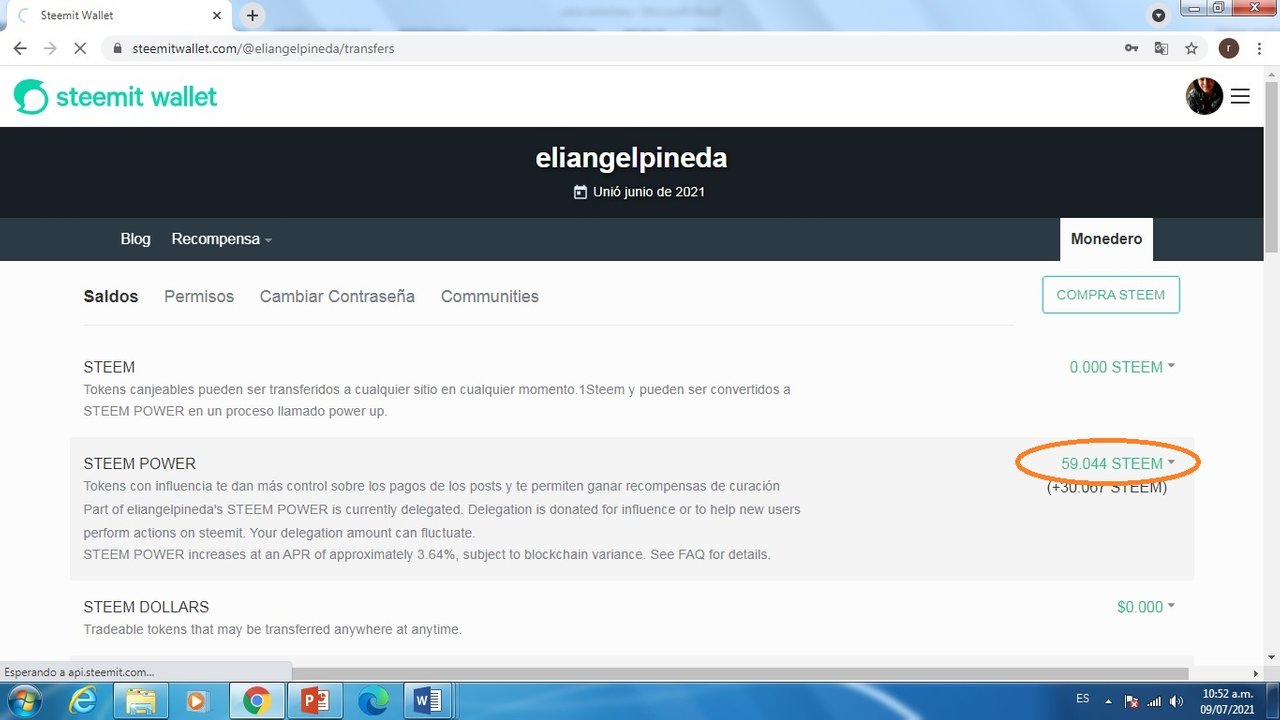Expand the Recompensa dropdown

click(x=221, y=239)
